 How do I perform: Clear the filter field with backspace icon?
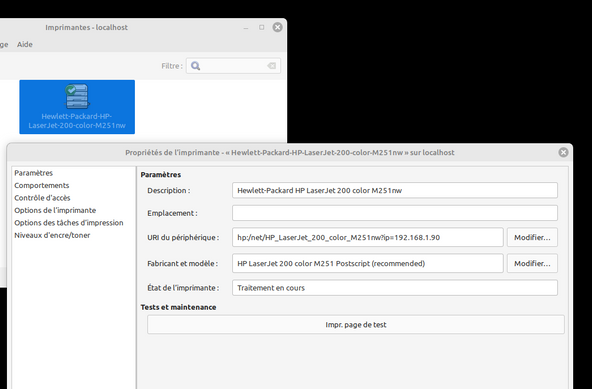click(271, 66)
